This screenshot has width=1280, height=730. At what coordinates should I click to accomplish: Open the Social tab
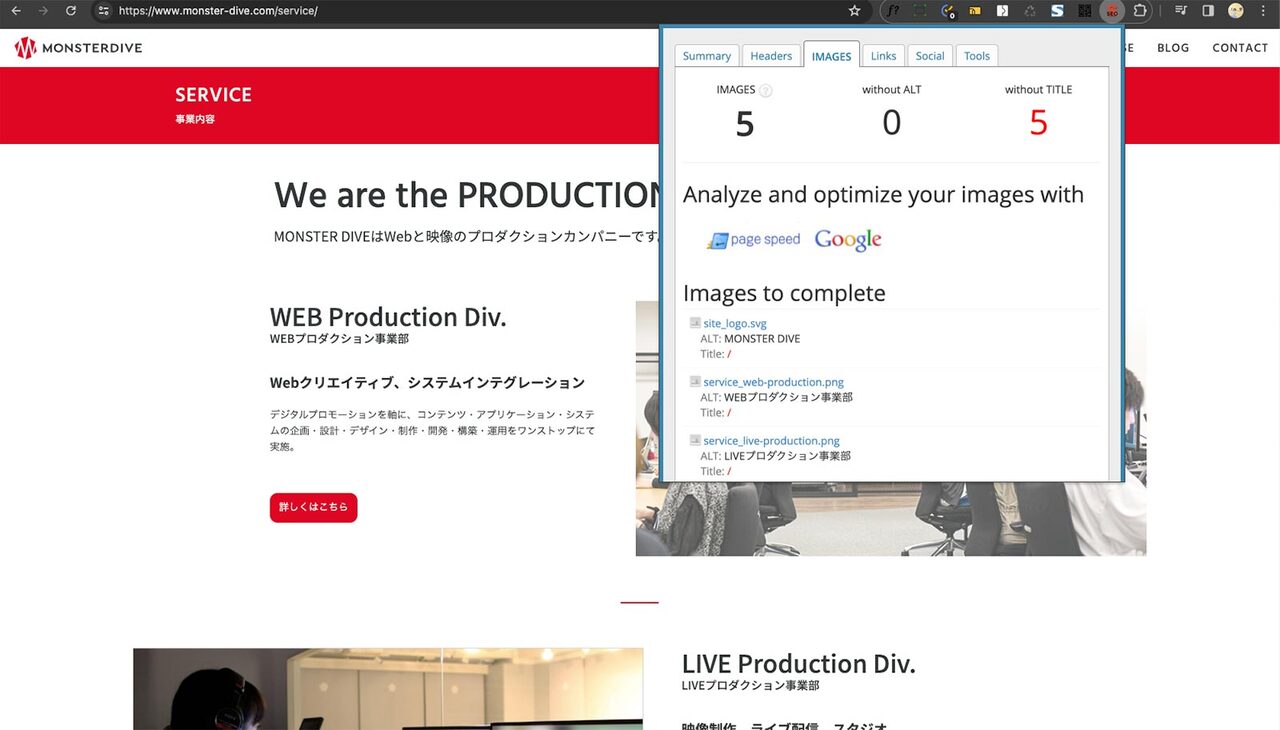(x=930, y=56)
